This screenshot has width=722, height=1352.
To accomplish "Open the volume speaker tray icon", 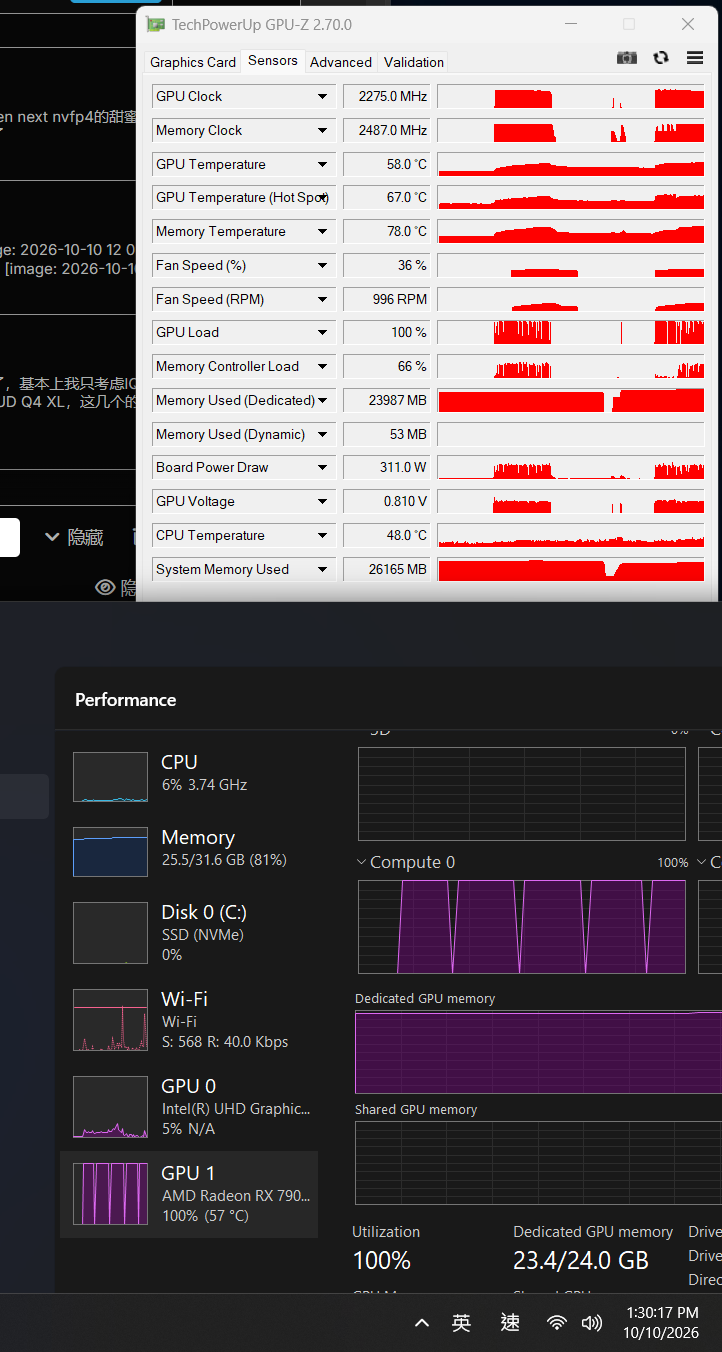I will [x=592, y=1323].
